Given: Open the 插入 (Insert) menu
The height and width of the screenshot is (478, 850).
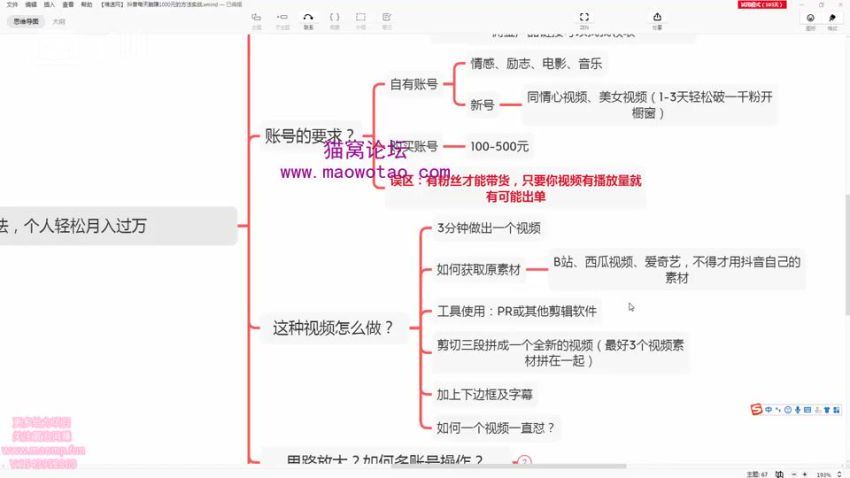Looking at the screenshot, I should coord(49,4).
